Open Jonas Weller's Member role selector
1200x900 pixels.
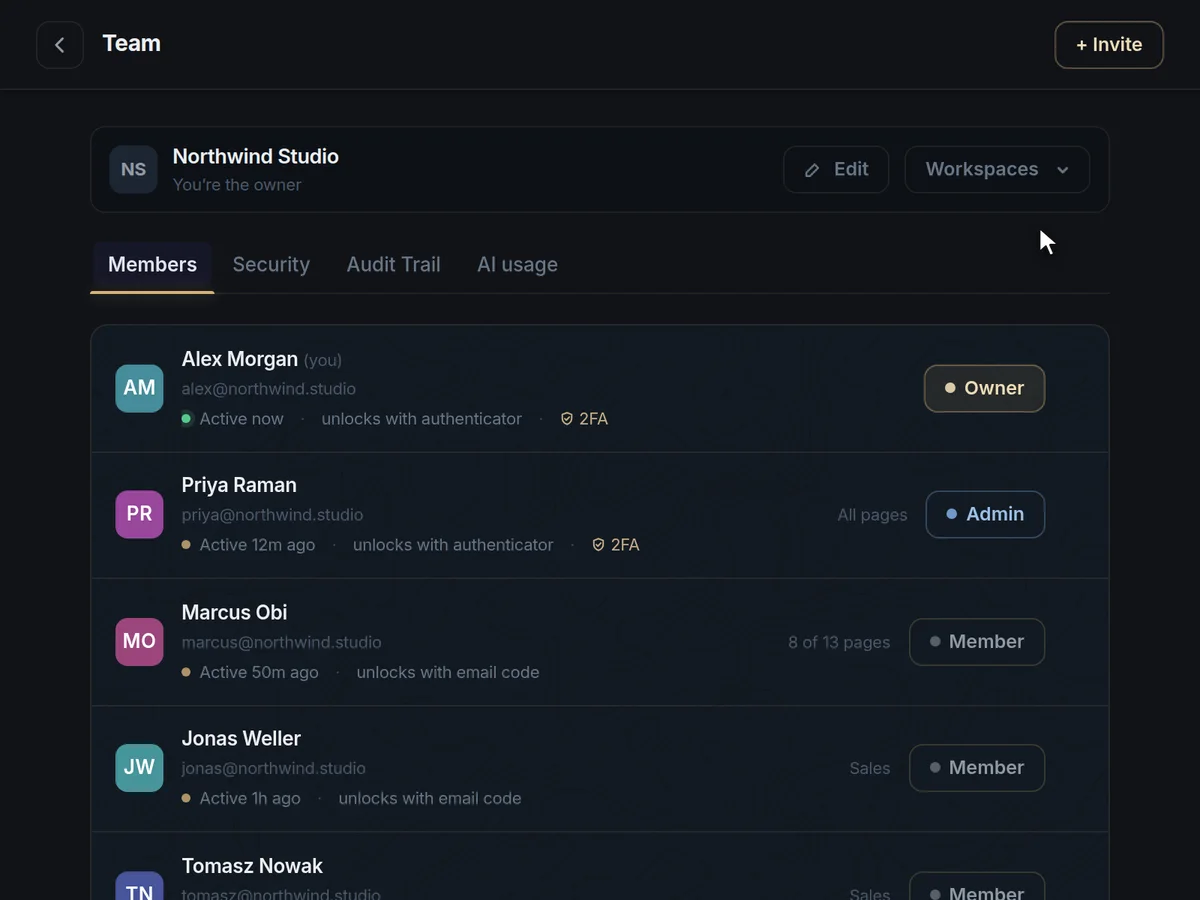(x=977, y=768)
